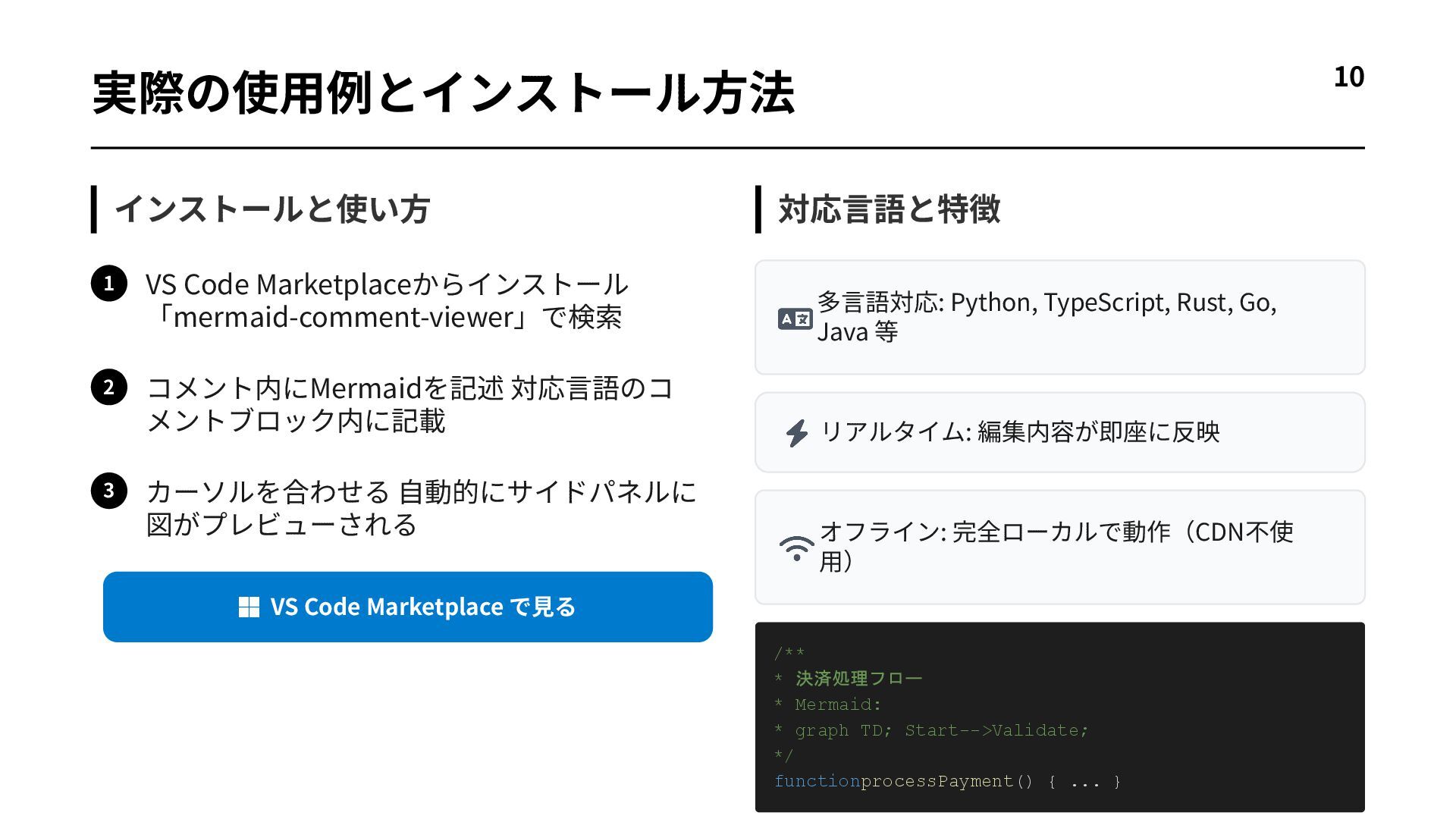Click the カーソルを合わせる step text
The image size is (1456, 819).
421,507
